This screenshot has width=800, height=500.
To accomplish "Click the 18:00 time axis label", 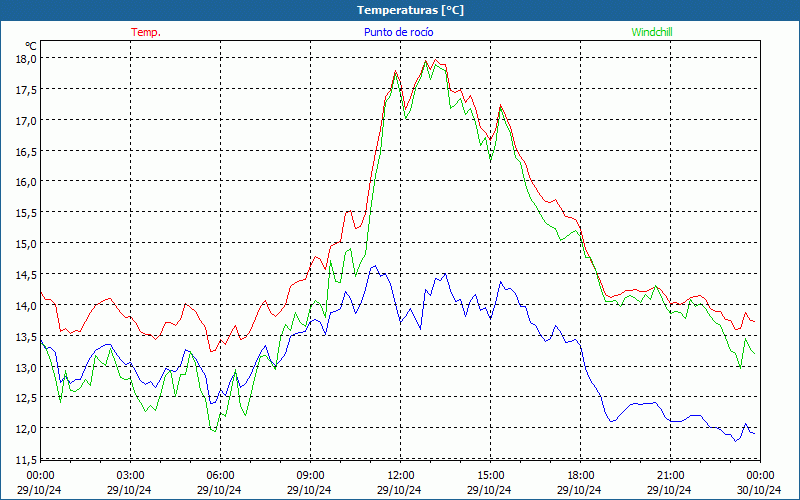I will coord(581,475).
